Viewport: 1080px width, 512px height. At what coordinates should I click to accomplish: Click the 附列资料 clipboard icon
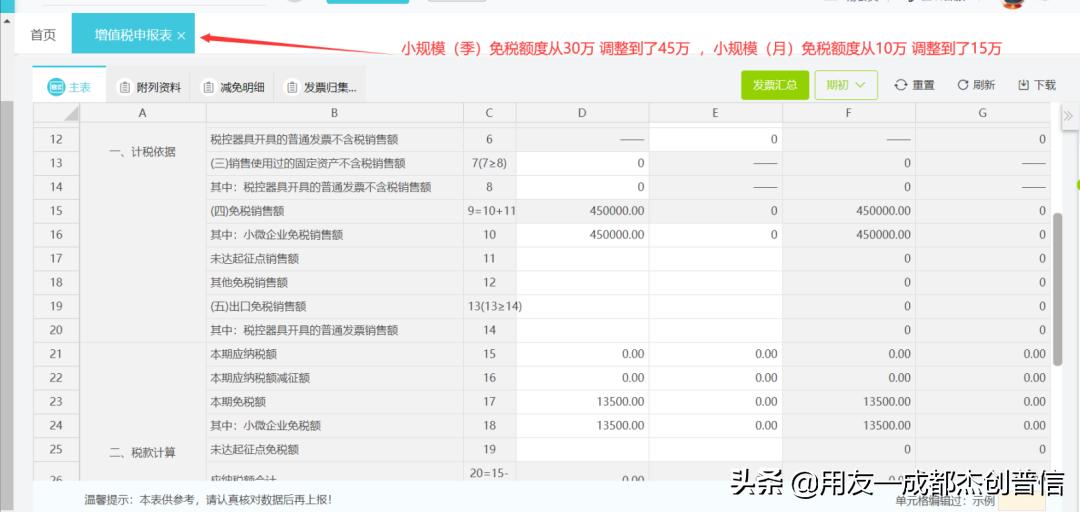(x=125, y=88)
